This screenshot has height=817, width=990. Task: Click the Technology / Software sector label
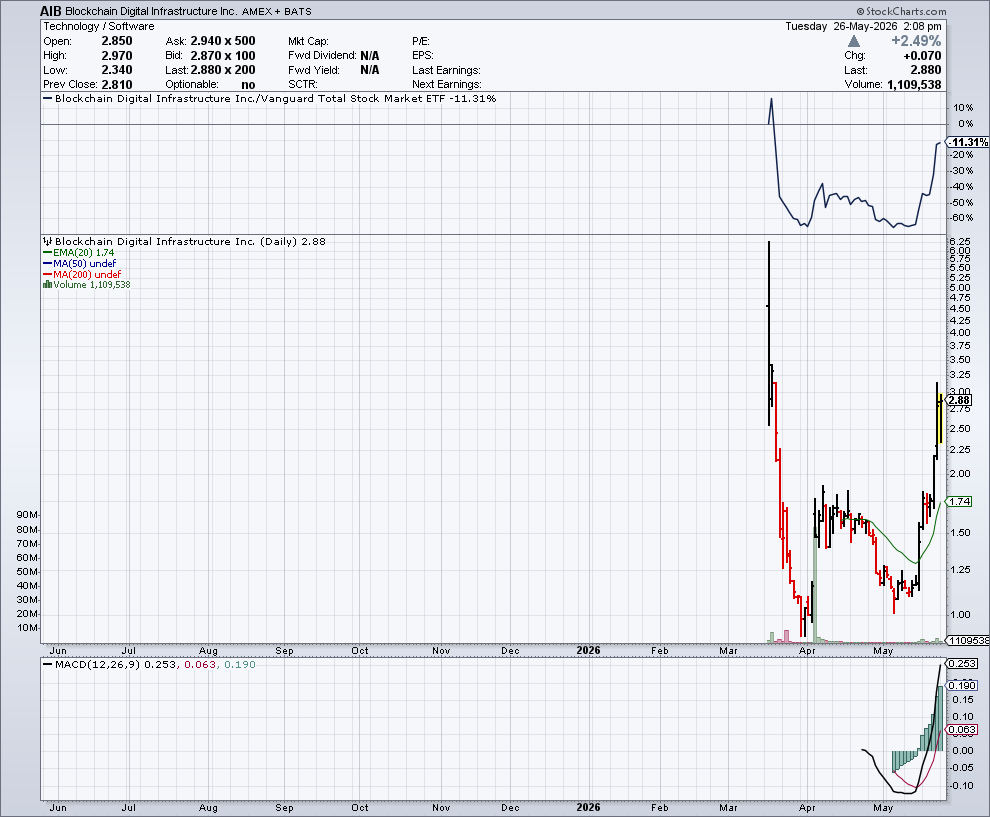[x=98, y=27]
